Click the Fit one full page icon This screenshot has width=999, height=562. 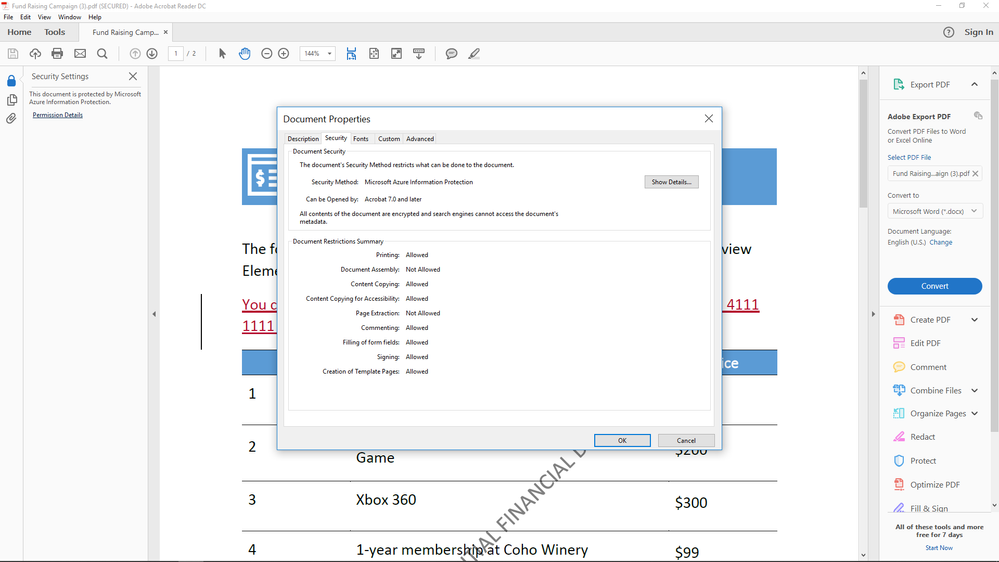tap(374, 54)
